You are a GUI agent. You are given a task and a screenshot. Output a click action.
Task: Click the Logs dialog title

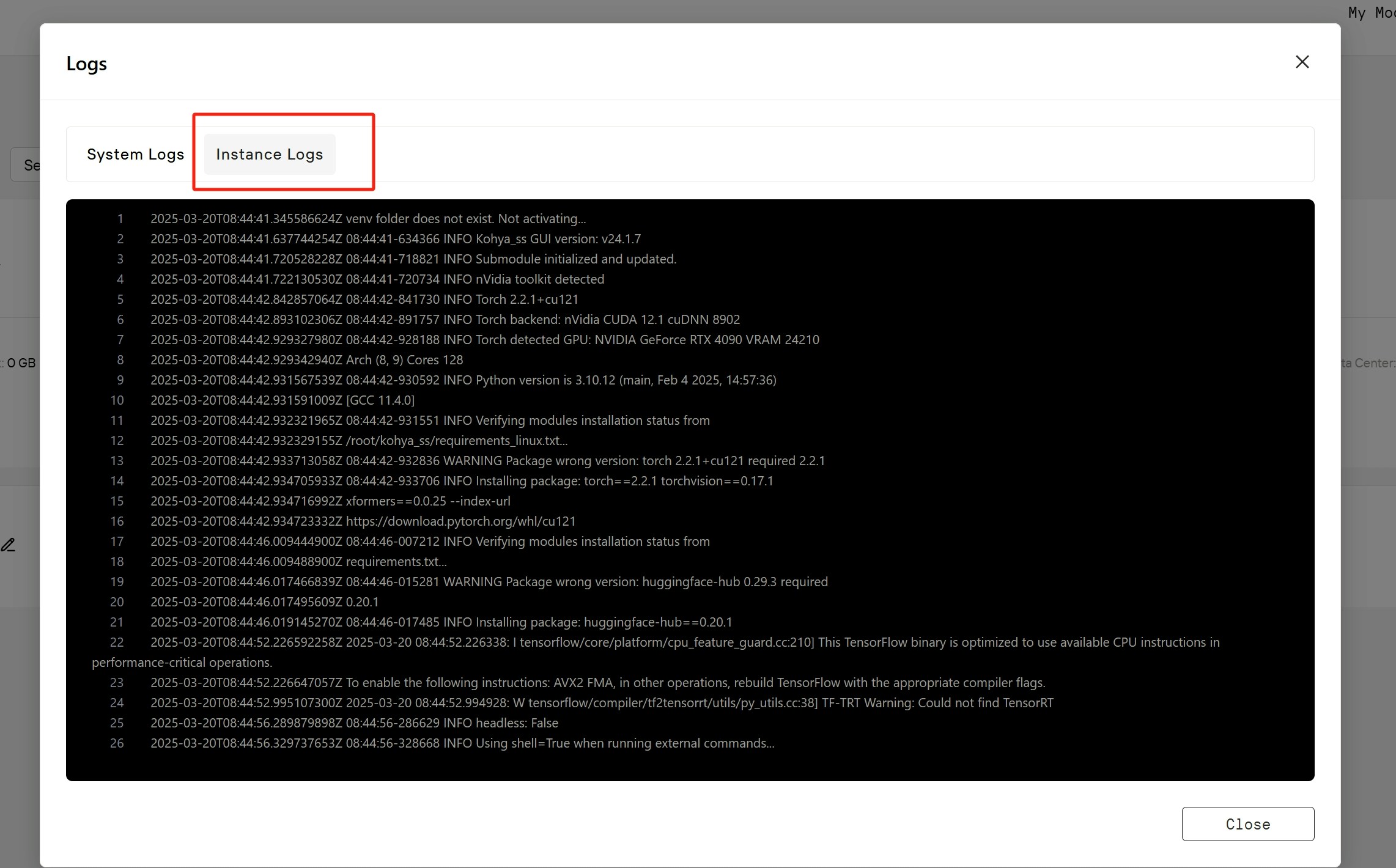pos(86,64)
